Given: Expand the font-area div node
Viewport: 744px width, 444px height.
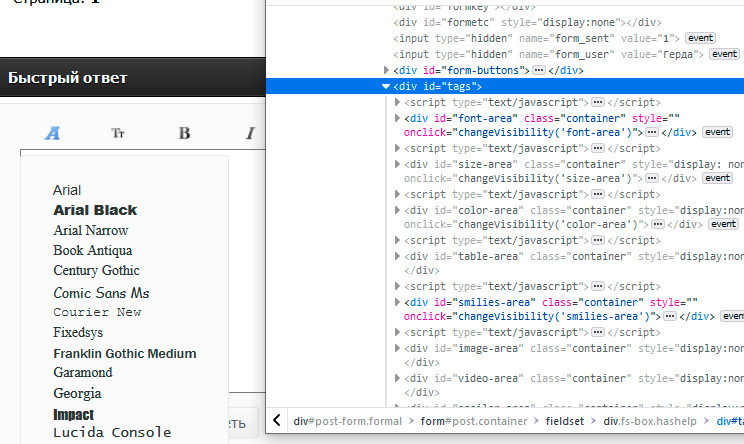Looking at the screenshot, I should coord(398,117).
